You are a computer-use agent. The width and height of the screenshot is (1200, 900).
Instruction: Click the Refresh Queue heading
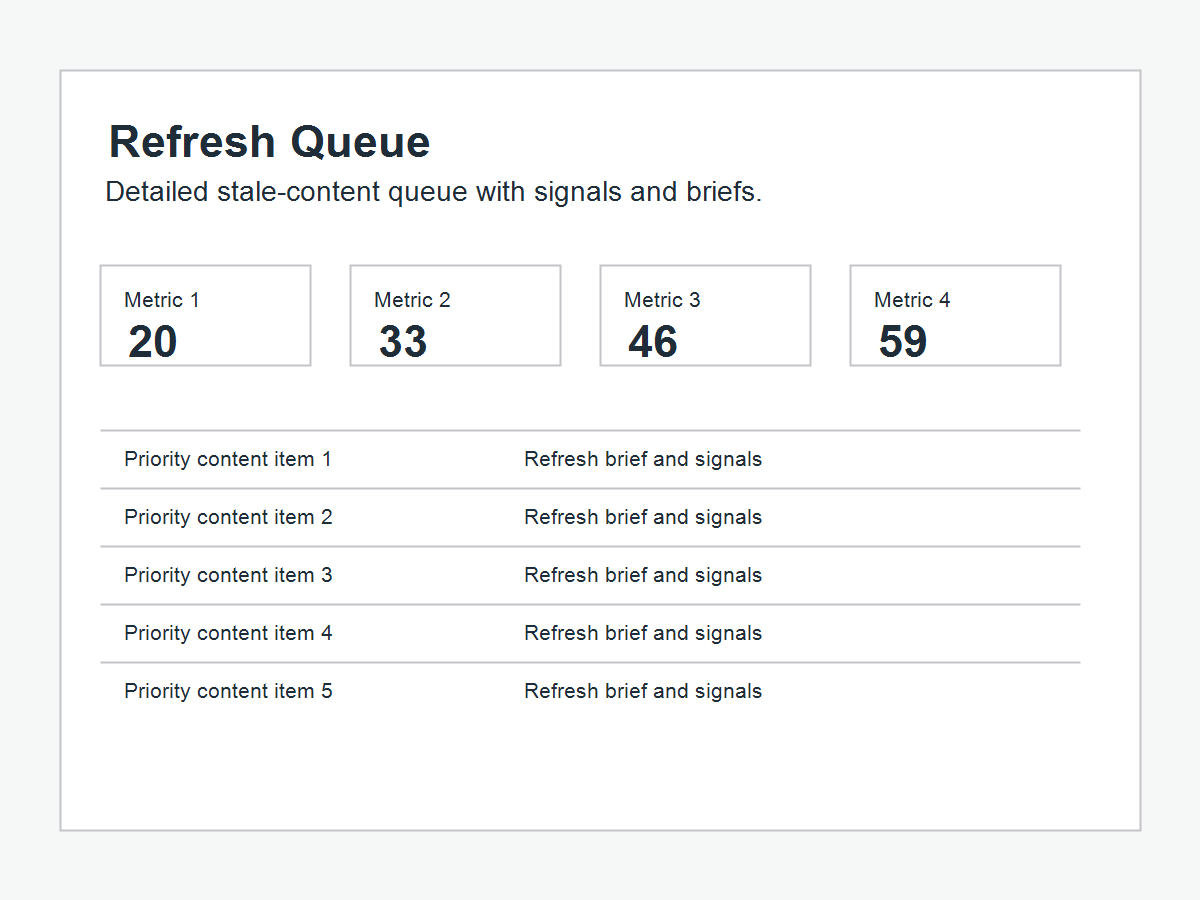point(269,142)
